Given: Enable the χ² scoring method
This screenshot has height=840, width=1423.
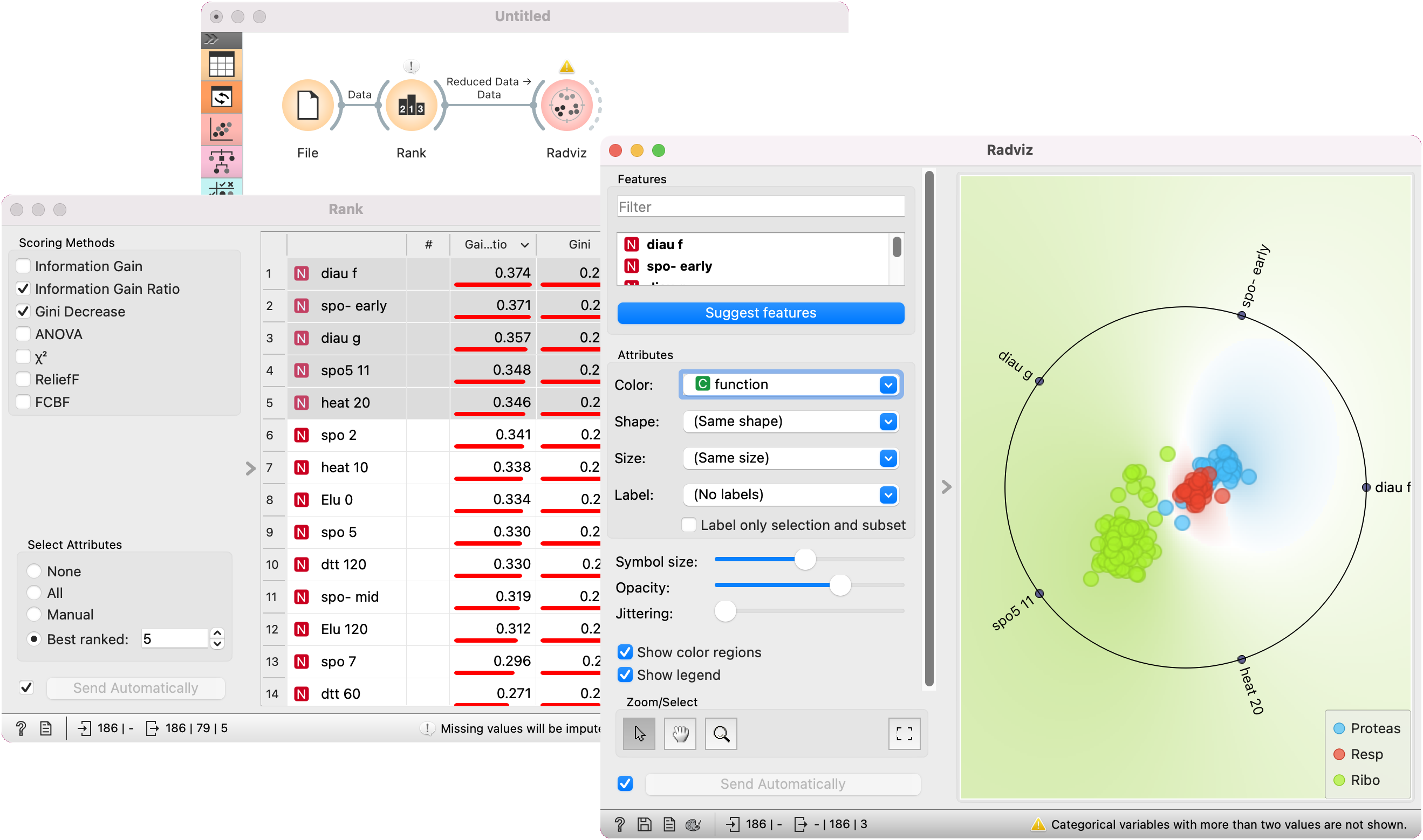Looking at the screenshot, I should [23, 356].
